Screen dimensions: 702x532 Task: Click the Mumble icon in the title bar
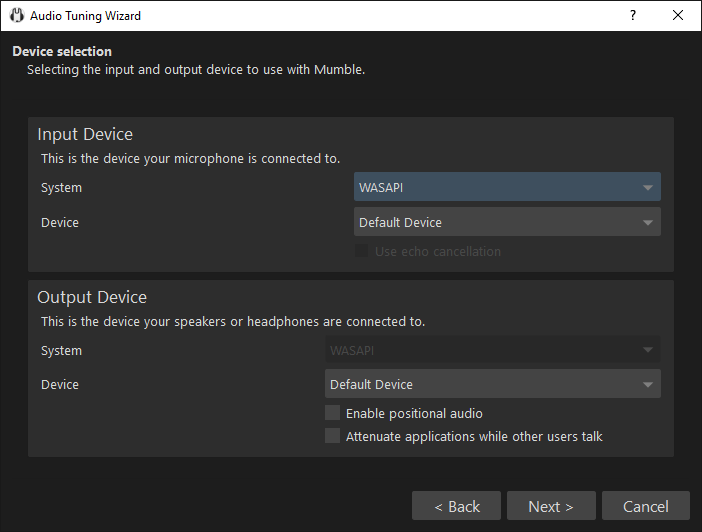point(16,16)
